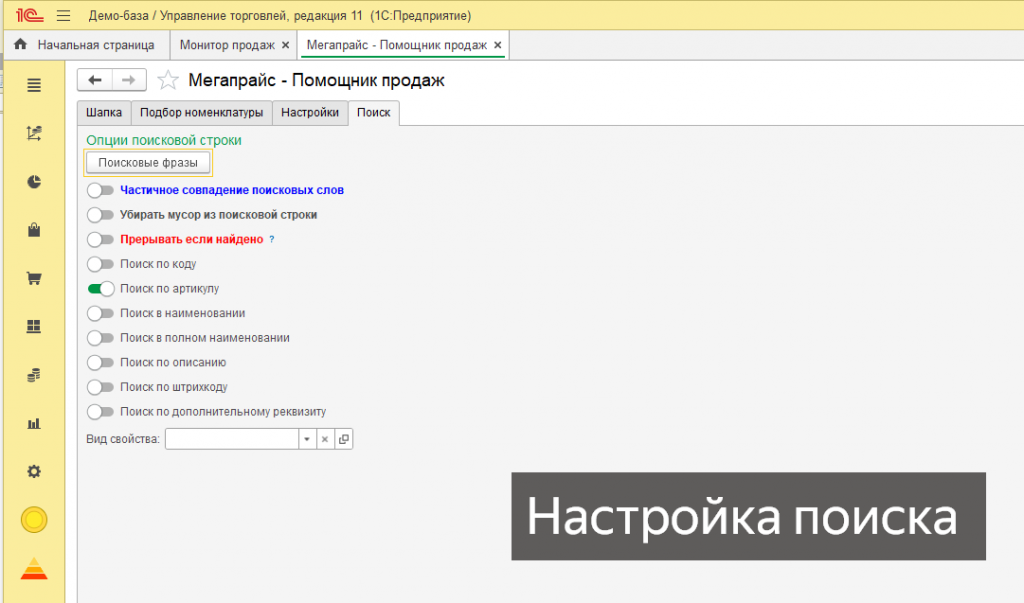Open the 1C main hamburger menu
Image resolution: width=1024 pixels, height=603 pixels.
click(63, 16)
